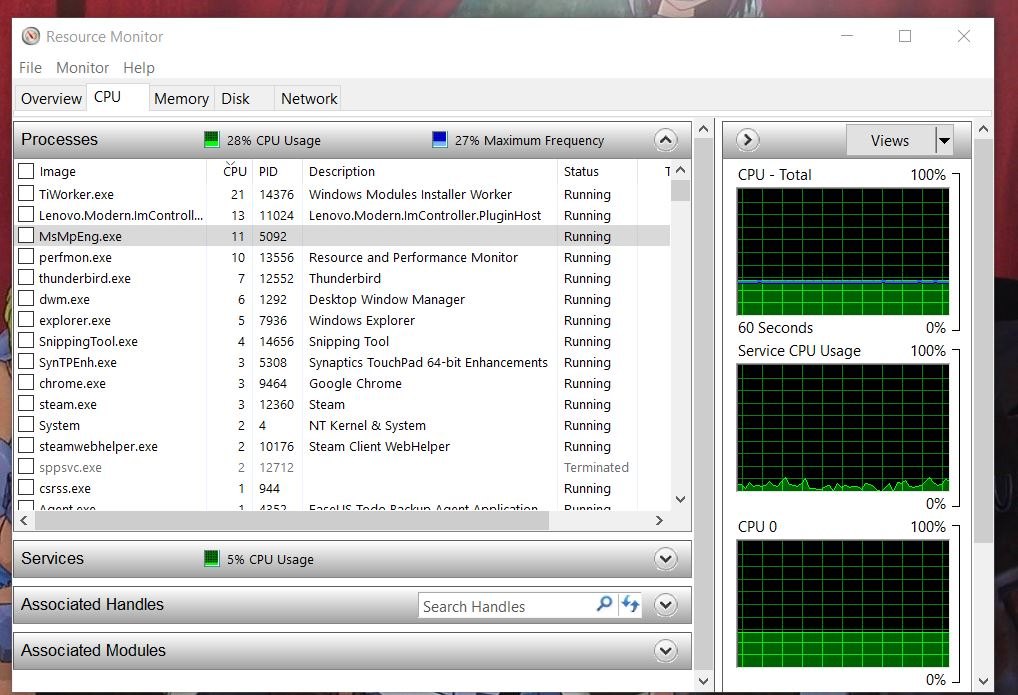Click process list horizontal scroll left arrow
The image size is (1018, 695).
click(24, 520)
